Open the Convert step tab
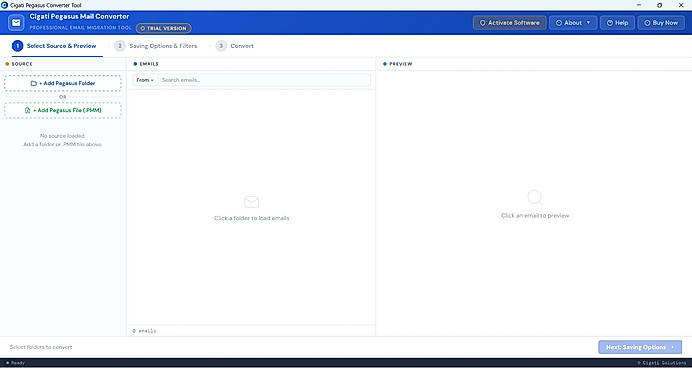This screenshot has height=368, width=692. click(x=235, y=46)
